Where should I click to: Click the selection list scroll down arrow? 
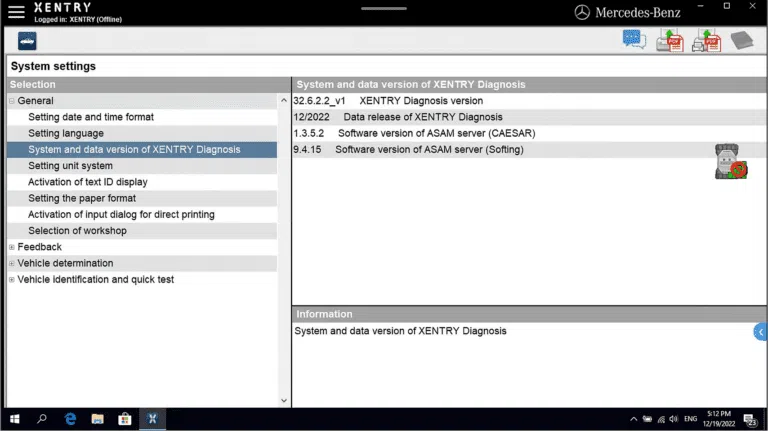[284, 400]
